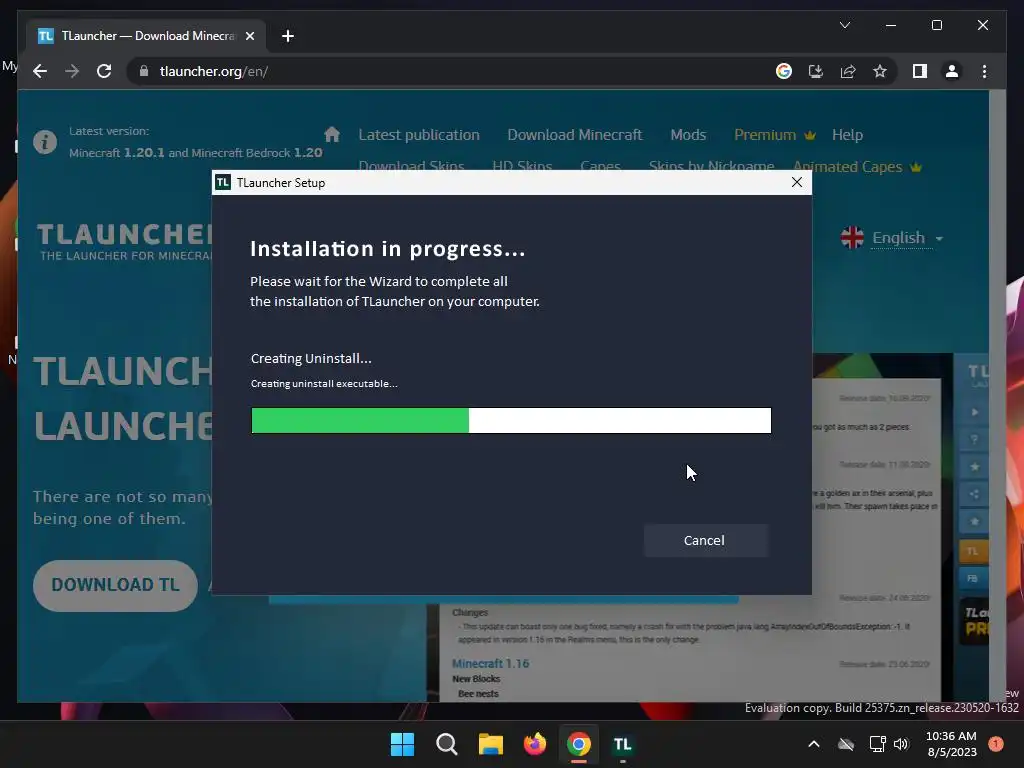Click the installation progress bar
The width and height of the screenshot is (1024, 768).
click(511, 421)
